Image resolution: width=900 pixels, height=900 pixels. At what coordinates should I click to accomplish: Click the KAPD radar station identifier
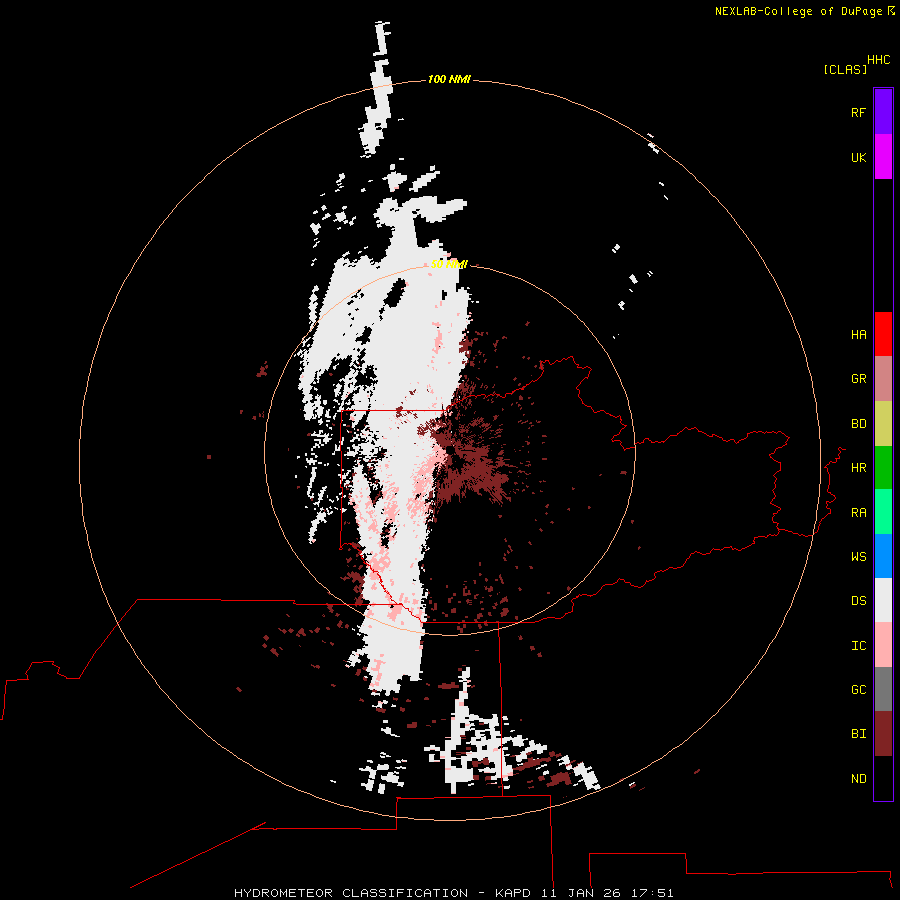coord(513,893)
